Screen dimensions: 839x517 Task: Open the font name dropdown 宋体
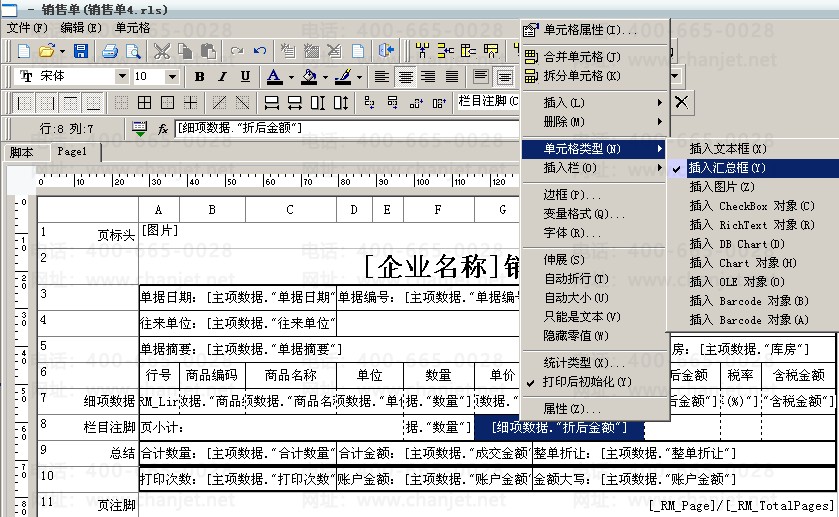(x=122, y=77)
